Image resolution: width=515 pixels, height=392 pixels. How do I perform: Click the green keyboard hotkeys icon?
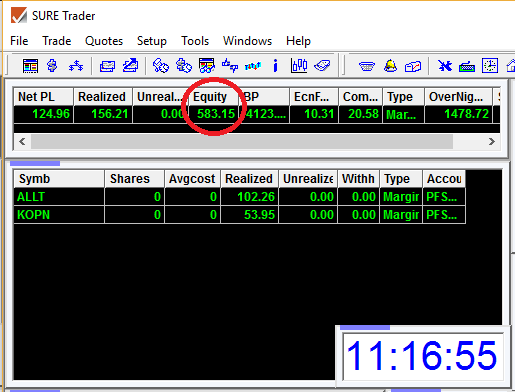(467, 67)
